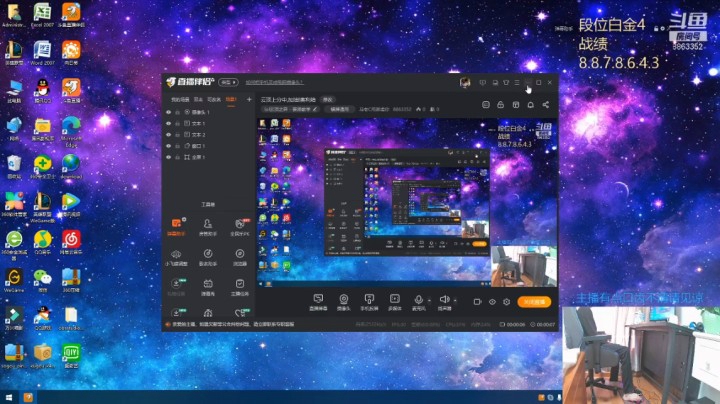This screenshot has width=720, height=404.
Task: Toggle visibility of the 全屏 1 source
Action: (x=169, y=157)
